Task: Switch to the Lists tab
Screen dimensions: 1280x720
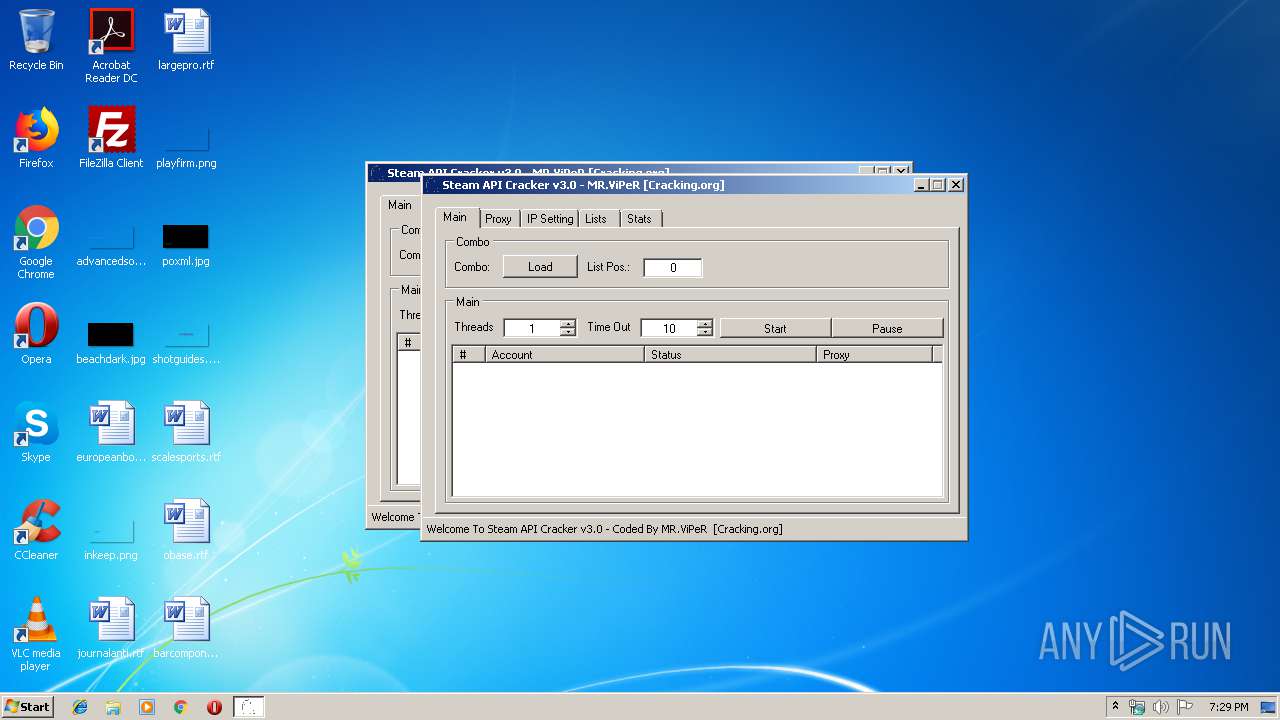Action: [x=596, y=219]
